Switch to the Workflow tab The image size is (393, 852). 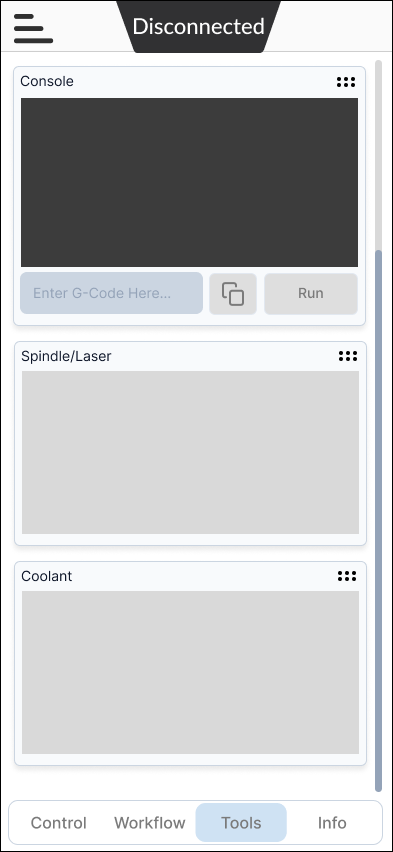pyautogui.click(x=149, y=823)
